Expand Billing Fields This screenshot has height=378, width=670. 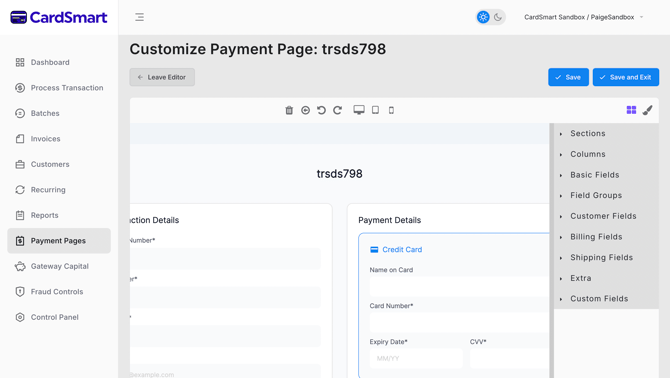(606, 237)
